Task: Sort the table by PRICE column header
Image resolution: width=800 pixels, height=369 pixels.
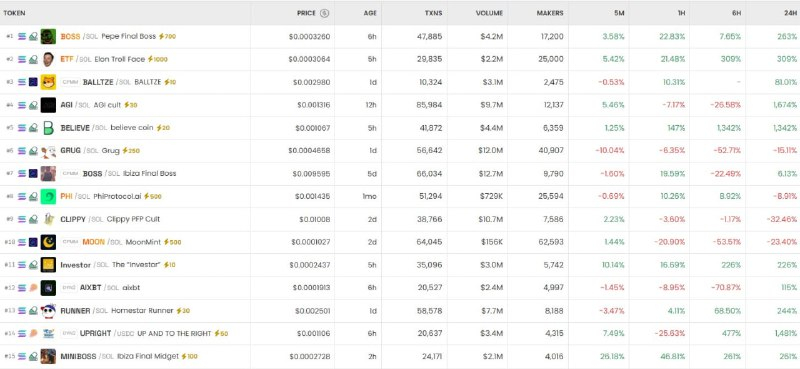Action: tap(306, 13)
